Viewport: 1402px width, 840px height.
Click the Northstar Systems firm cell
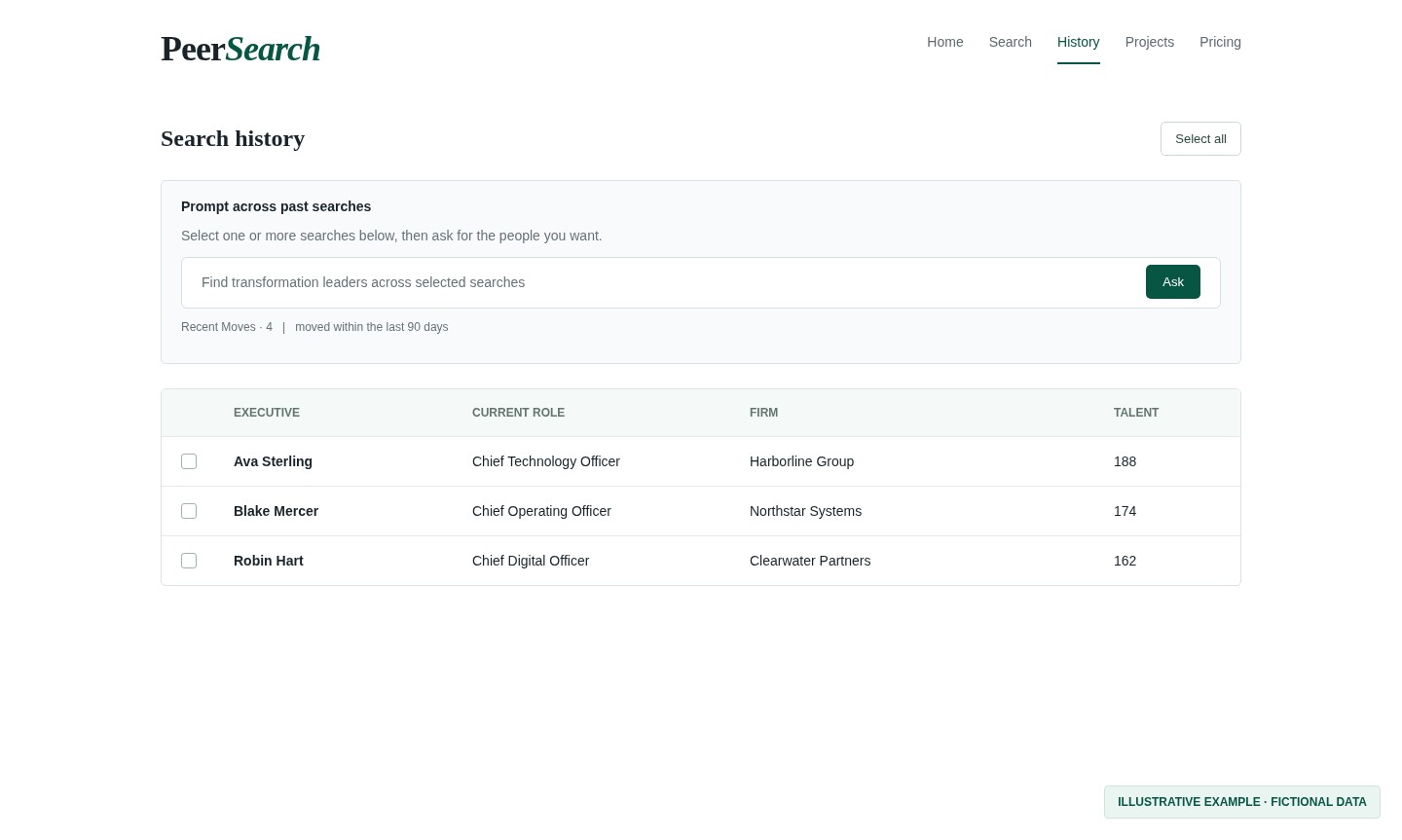click(805, 511)
